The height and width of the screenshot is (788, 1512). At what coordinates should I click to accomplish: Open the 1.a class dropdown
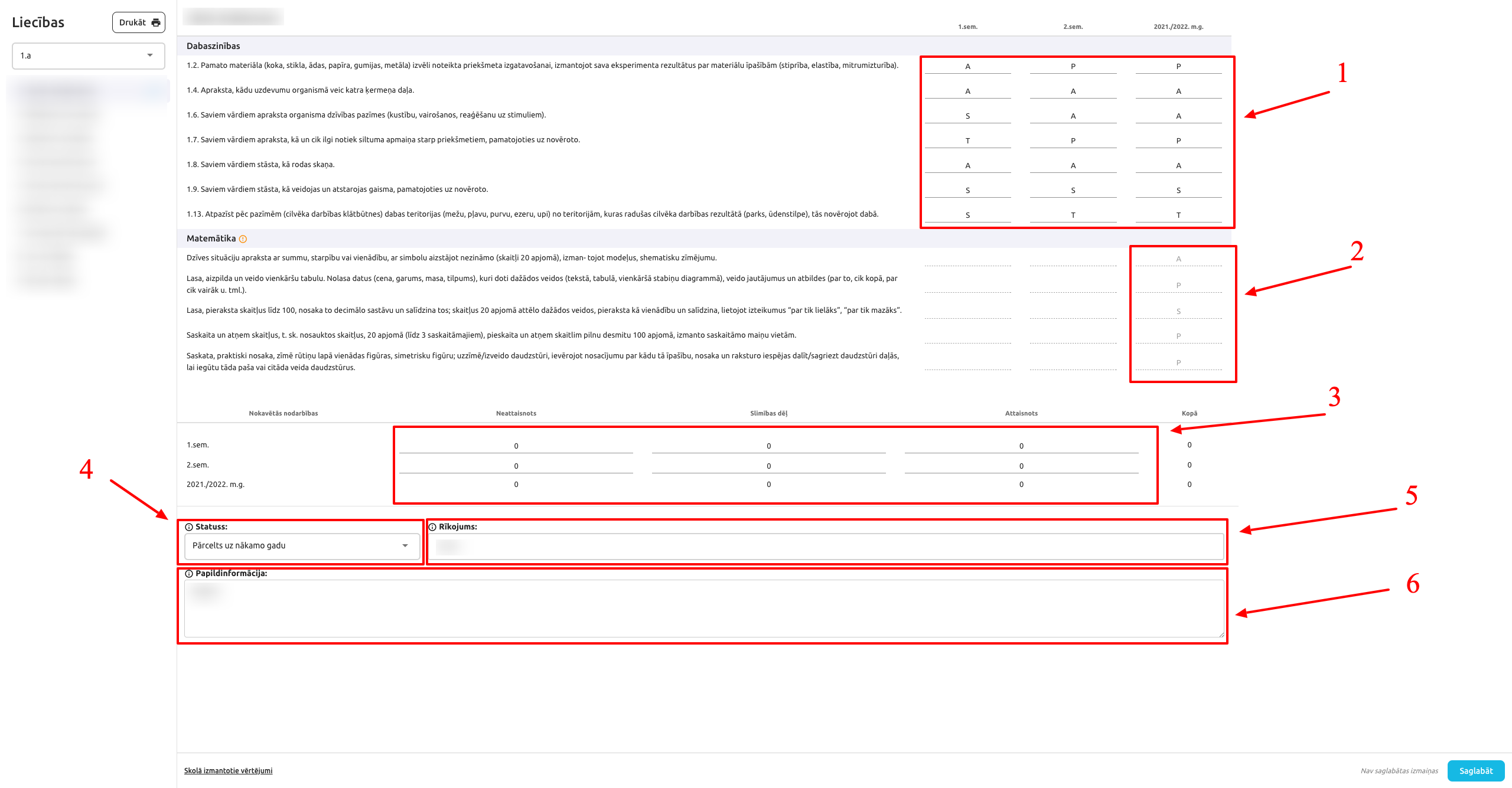(x=88, y=55)
